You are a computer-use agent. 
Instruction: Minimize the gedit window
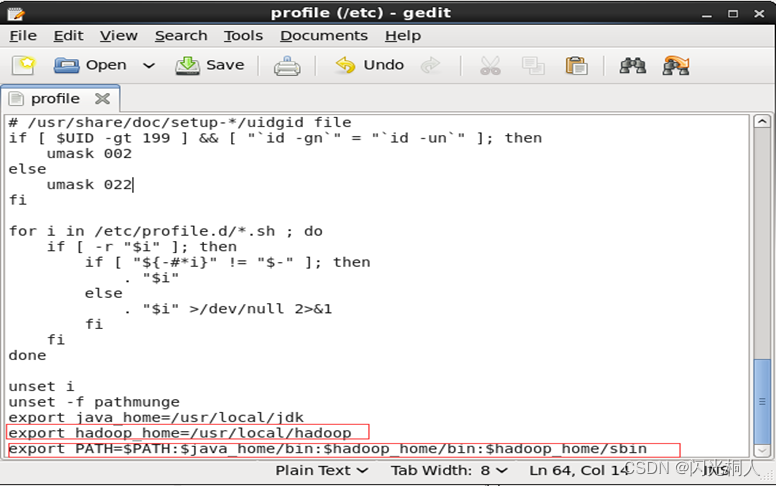click(707, 14)
